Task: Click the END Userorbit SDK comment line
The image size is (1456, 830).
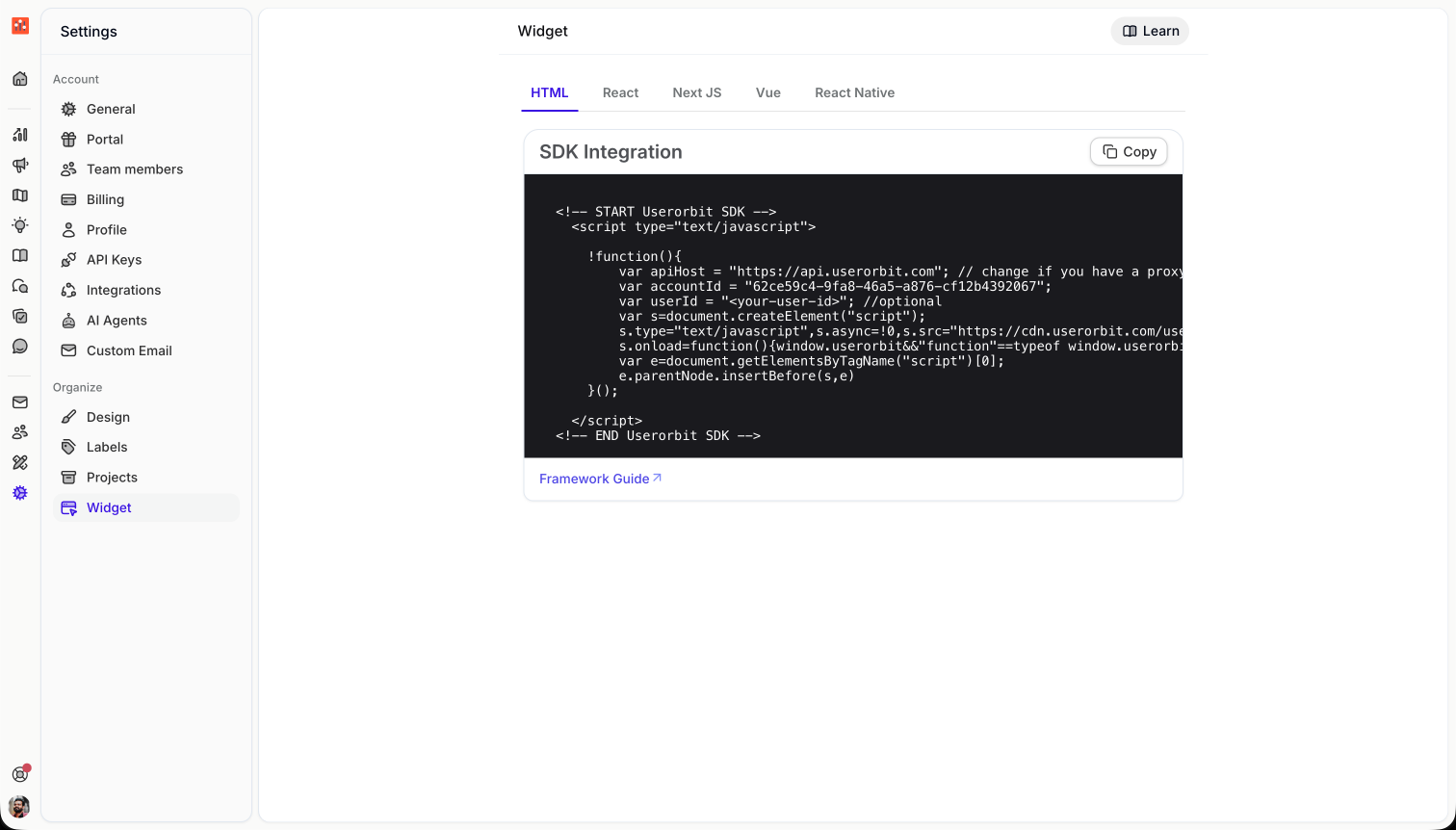Action: pyautogui.click(x=659, y=436)
